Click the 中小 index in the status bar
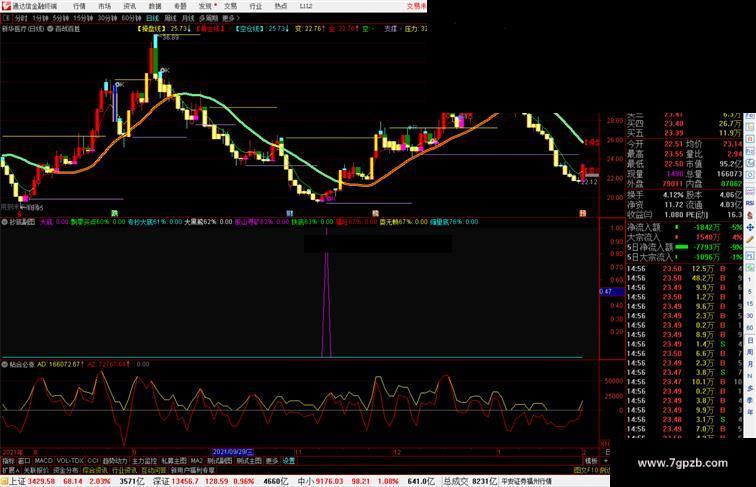This screenshot has height=487, width=756. pos(306,481)
